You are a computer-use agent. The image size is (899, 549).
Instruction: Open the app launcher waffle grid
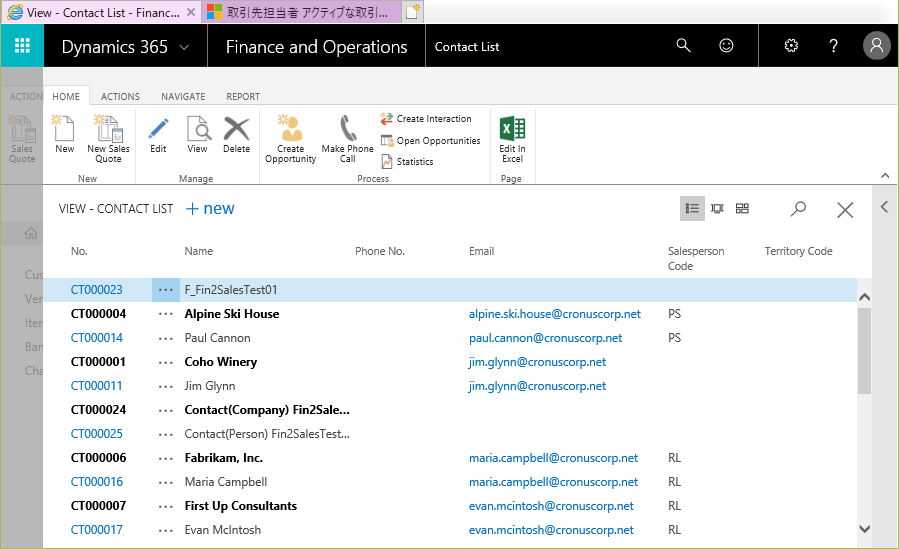point(22,45)
